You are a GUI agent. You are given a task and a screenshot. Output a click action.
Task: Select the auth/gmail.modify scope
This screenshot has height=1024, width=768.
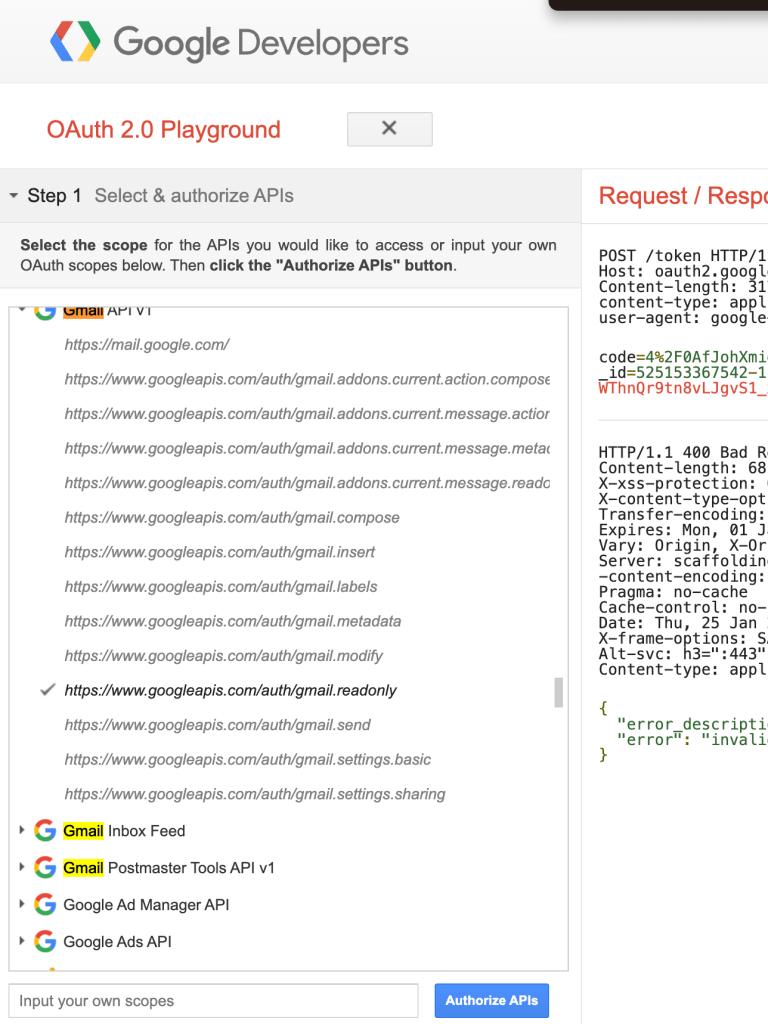pos(223,656)
